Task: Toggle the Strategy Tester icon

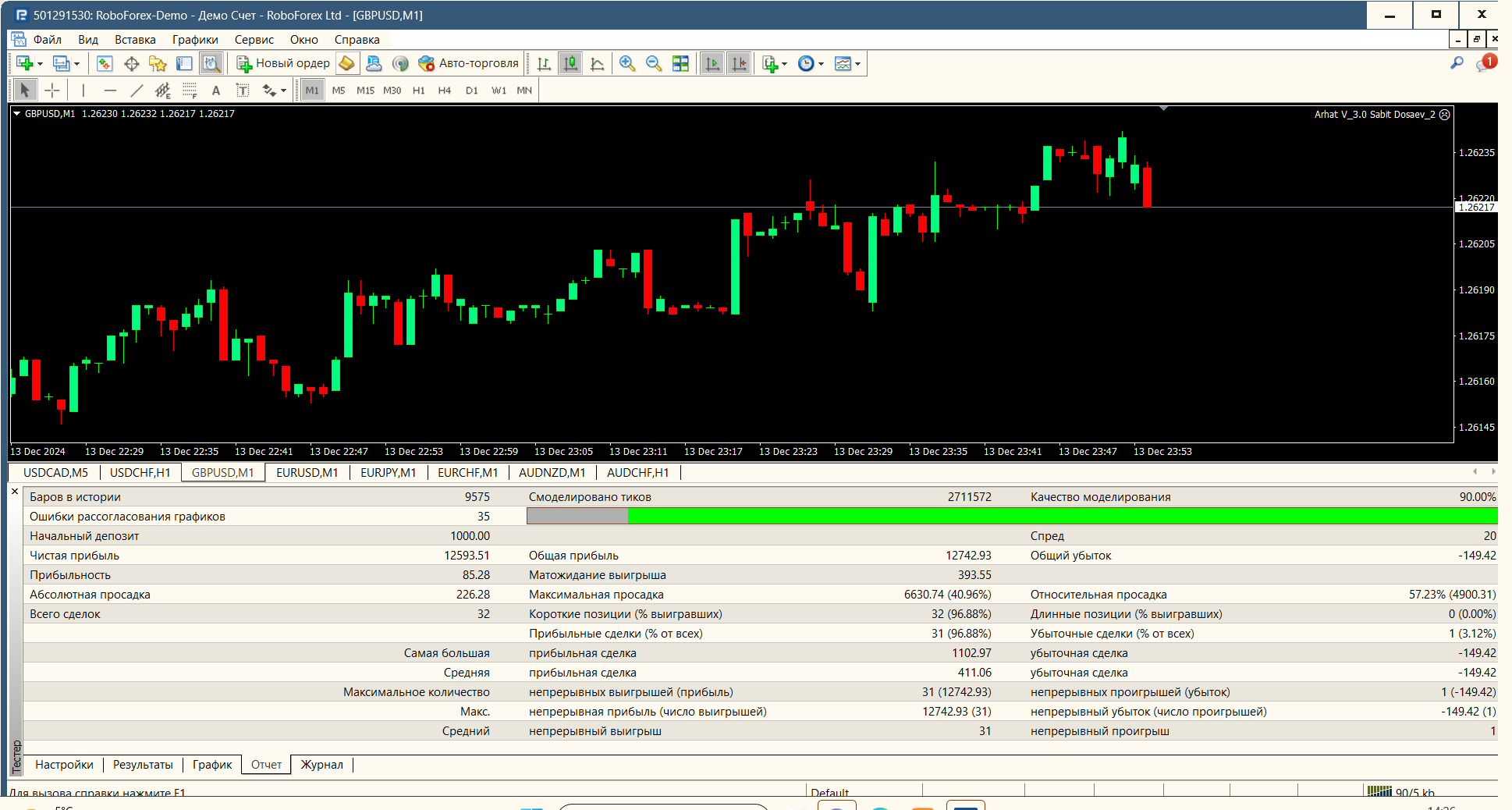Action: (211, 64)
